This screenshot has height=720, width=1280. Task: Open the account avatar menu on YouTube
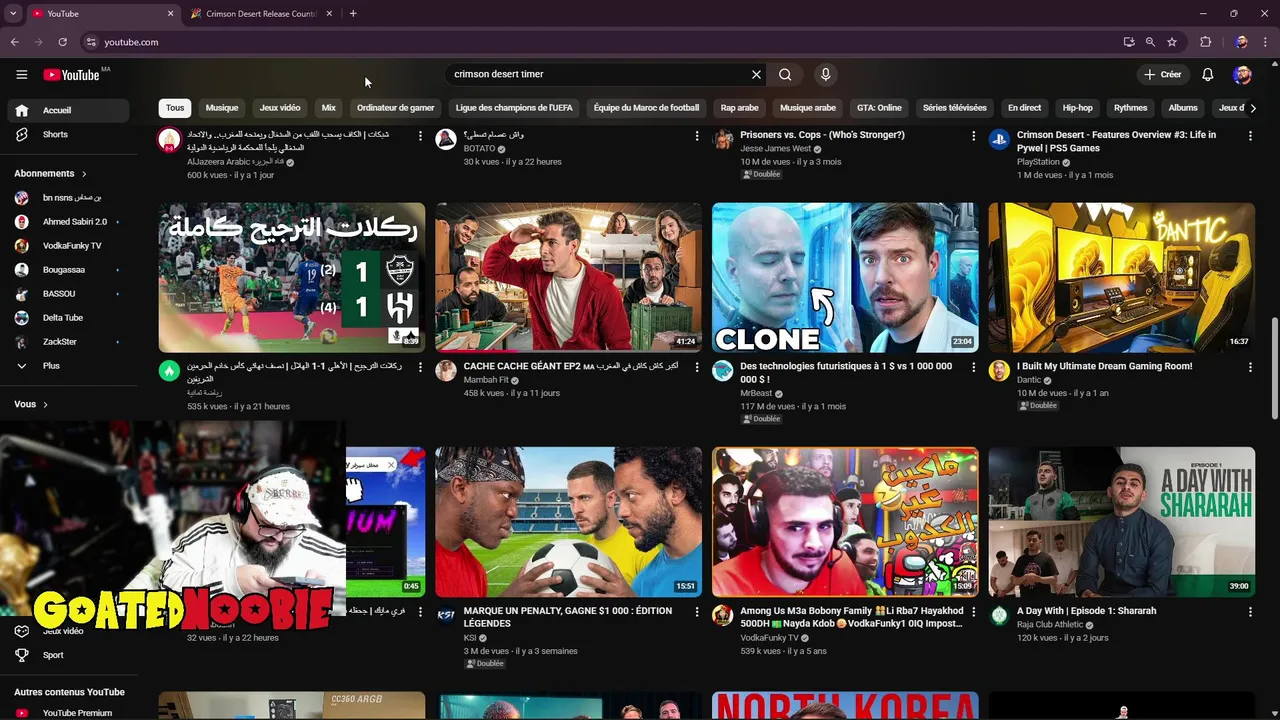[1242, 75]
